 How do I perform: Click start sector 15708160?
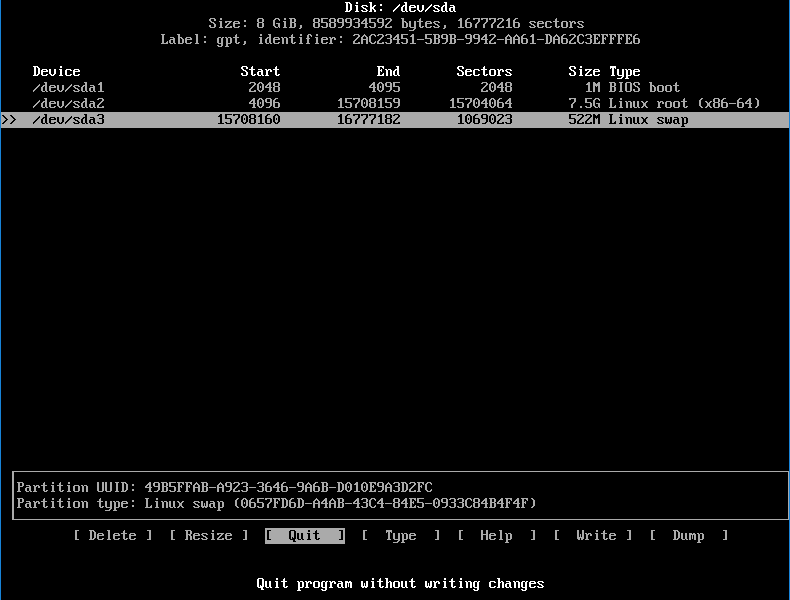248,119
